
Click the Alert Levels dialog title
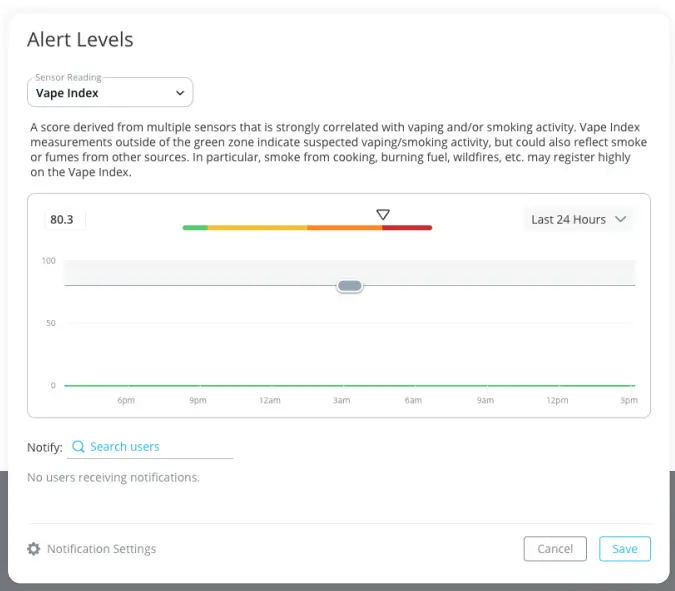tap(80, 40)
